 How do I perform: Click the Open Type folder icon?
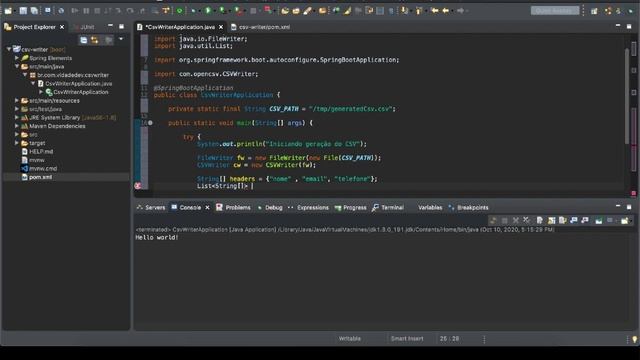[x=285, y=11]
